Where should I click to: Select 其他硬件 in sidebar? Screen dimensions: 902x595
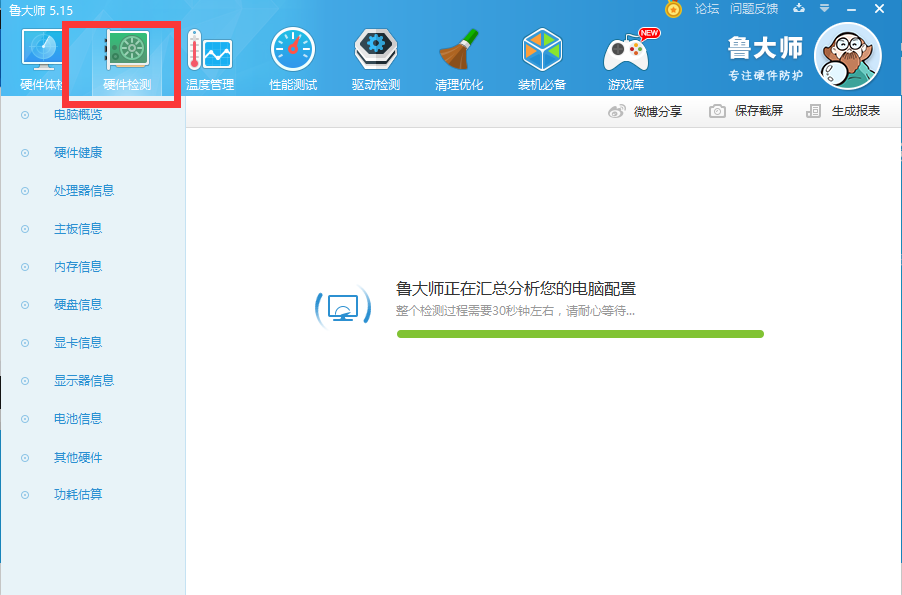[x=78, y=457]
